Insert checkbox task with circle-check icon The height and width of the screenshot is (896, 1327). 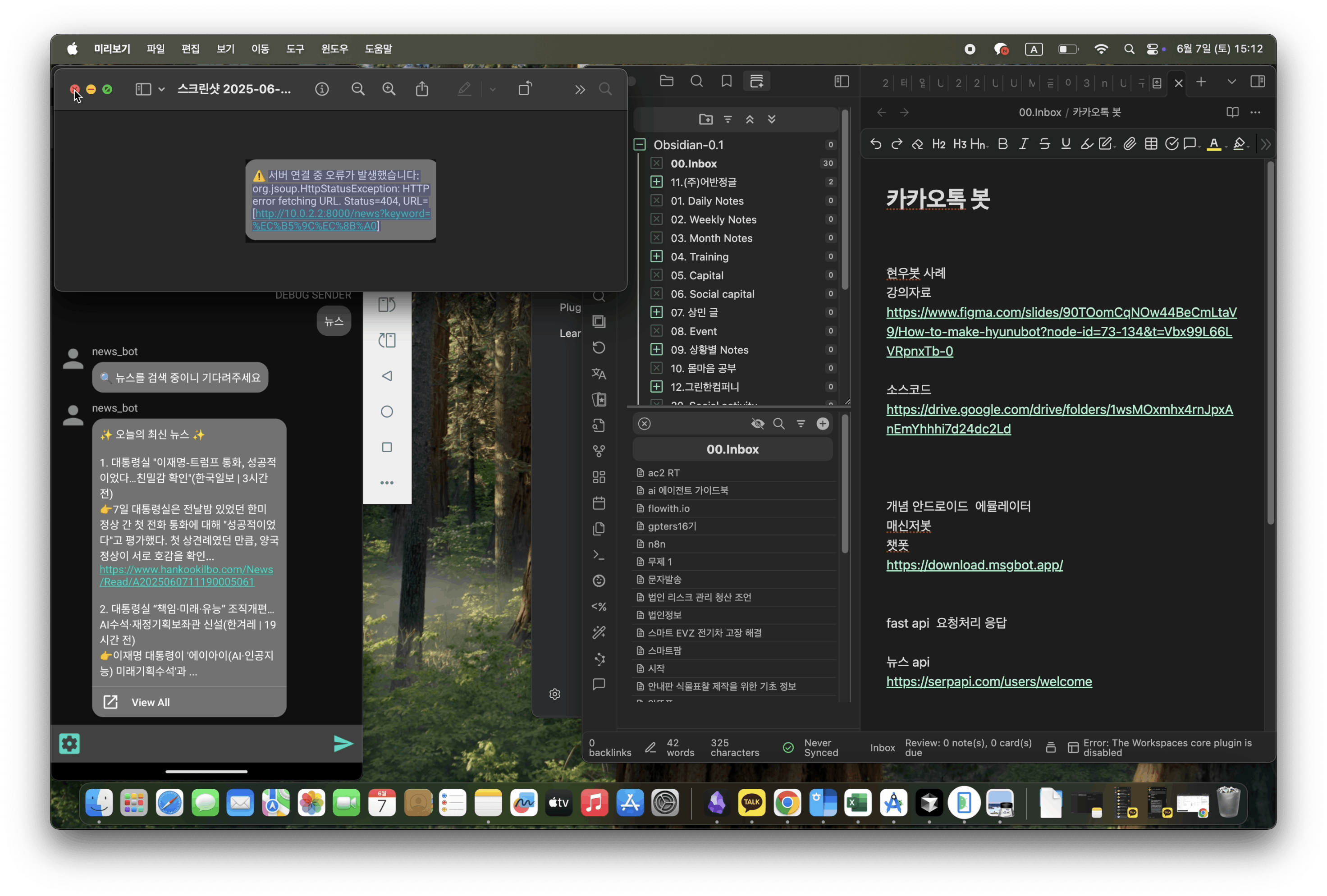tap(1171, 144)
